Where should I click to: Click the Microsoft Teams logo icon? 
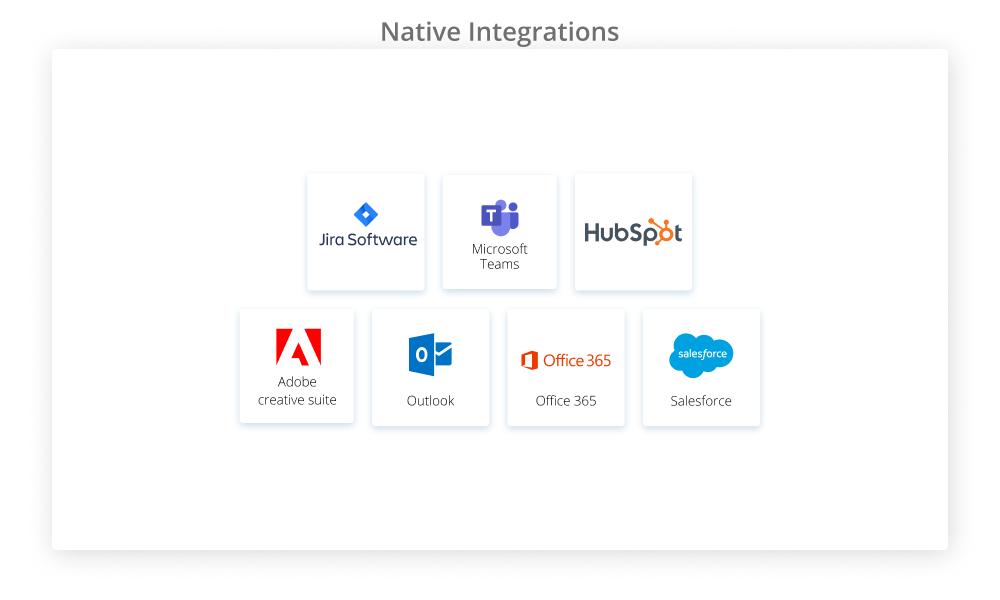click(500, 217)
